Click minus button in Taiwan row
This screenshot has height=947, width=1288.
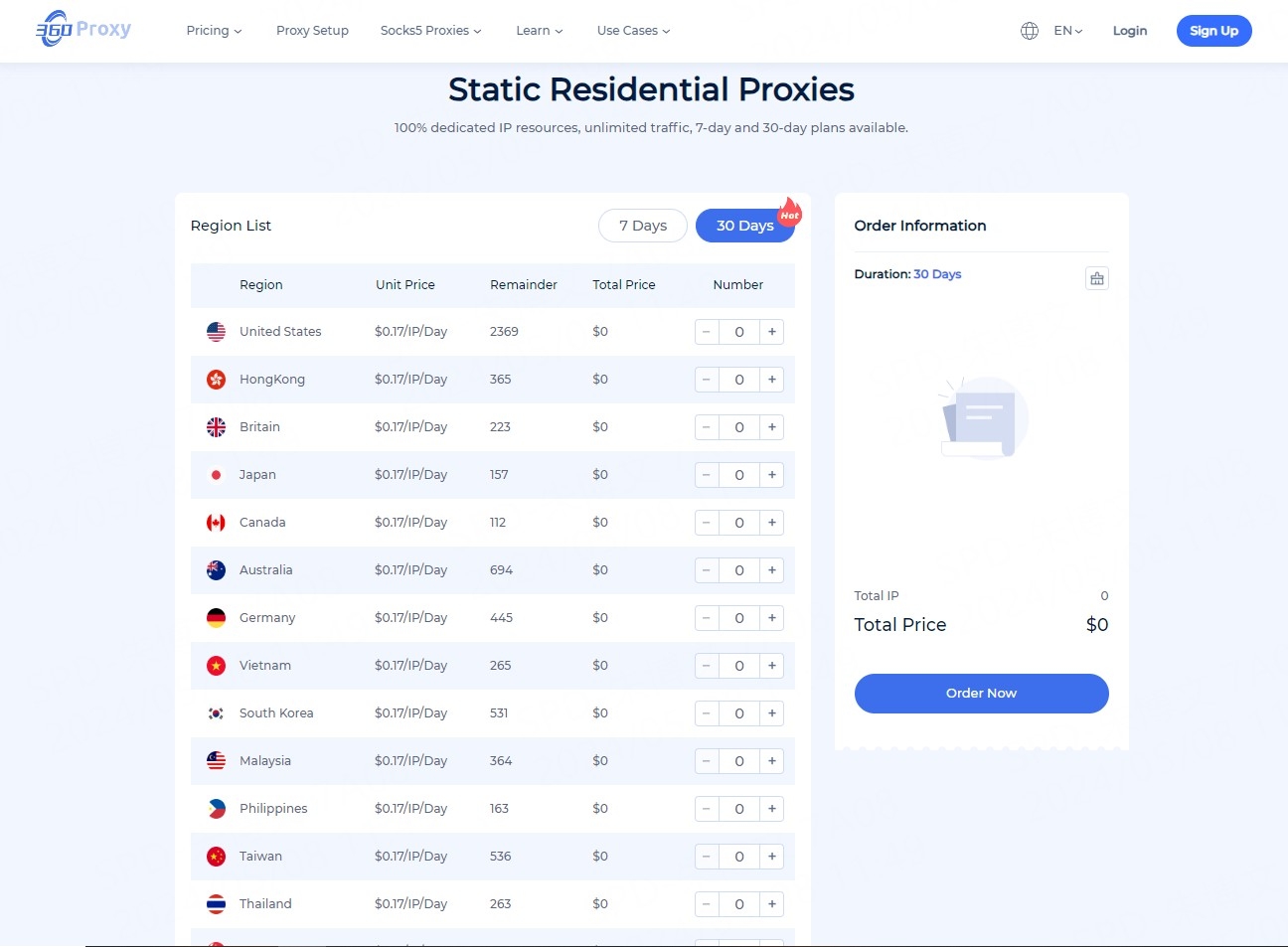click(x=707, y=857)
